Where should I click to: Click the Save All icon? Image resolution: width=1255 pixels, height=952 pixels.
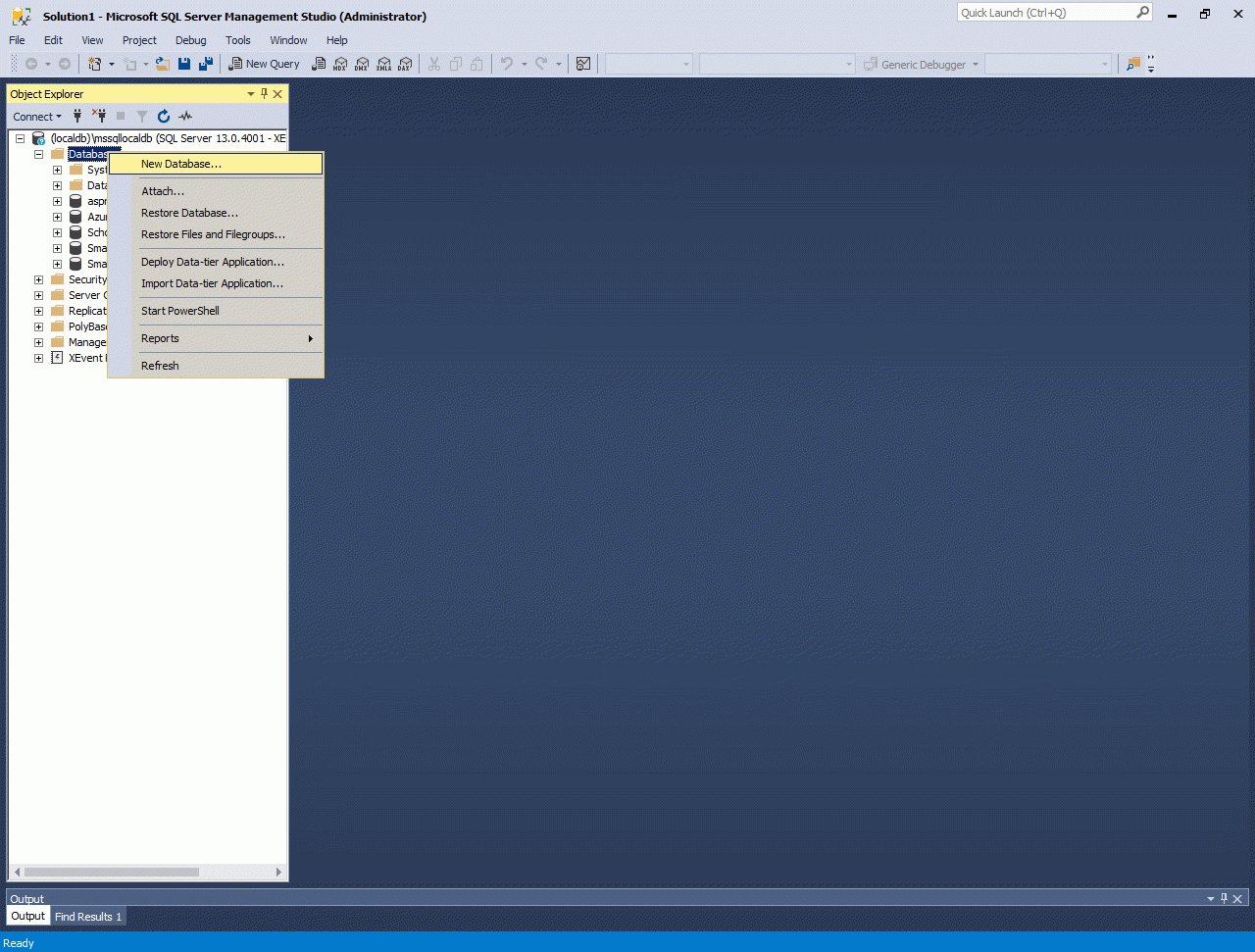coord(206,64)
